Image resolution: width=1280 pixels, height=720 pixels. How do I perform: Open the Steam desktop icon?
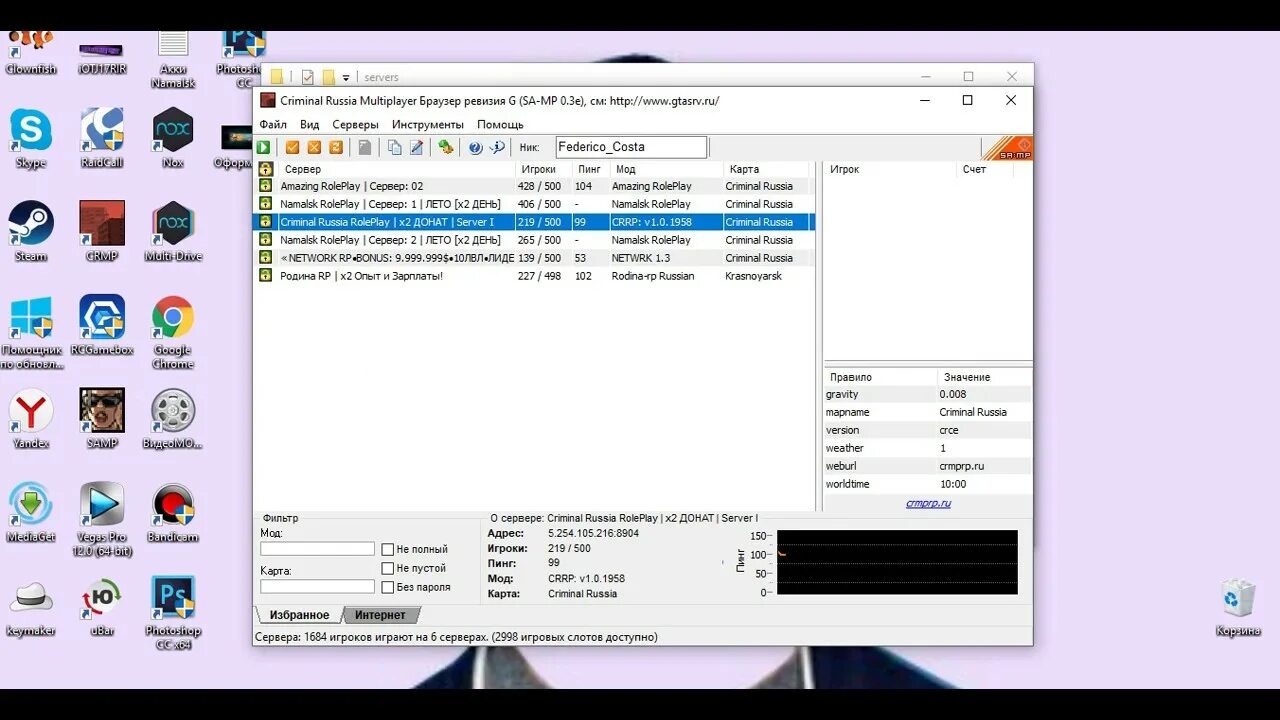click(x=31, y=231)
